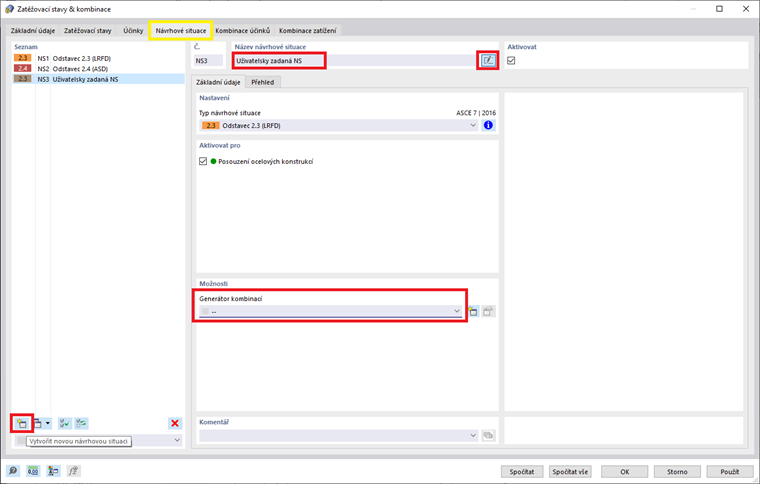Toggle Posouzení ocelových konstrukcí checkbox
760x484 pixels.
(x=203, y=161)
